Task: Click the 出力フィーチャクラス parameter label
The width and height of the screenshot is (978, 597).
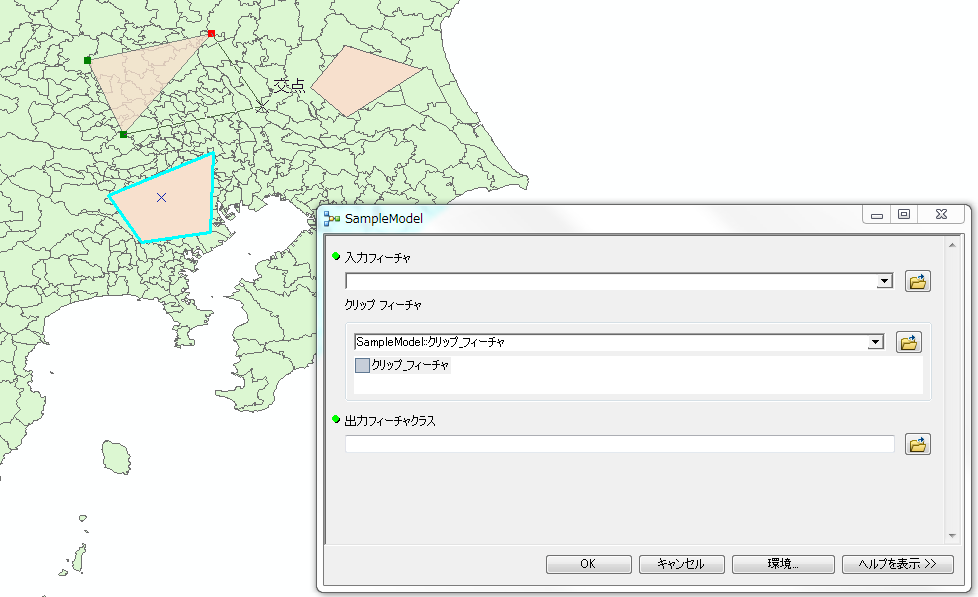Action: pyautogui.click(x=390, y=421)
